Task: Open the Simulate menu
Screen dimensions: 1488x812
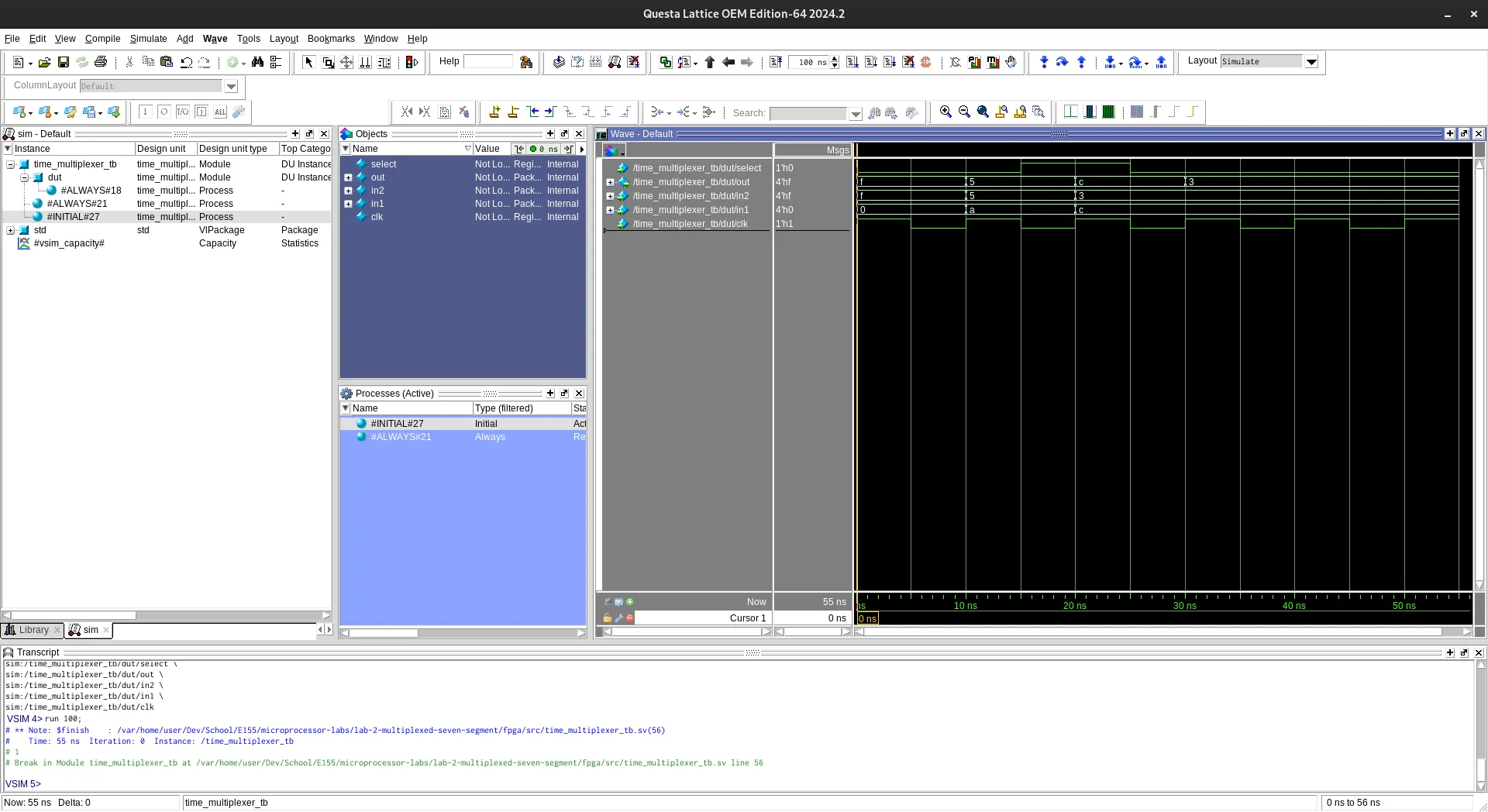Action: point(148,39)
